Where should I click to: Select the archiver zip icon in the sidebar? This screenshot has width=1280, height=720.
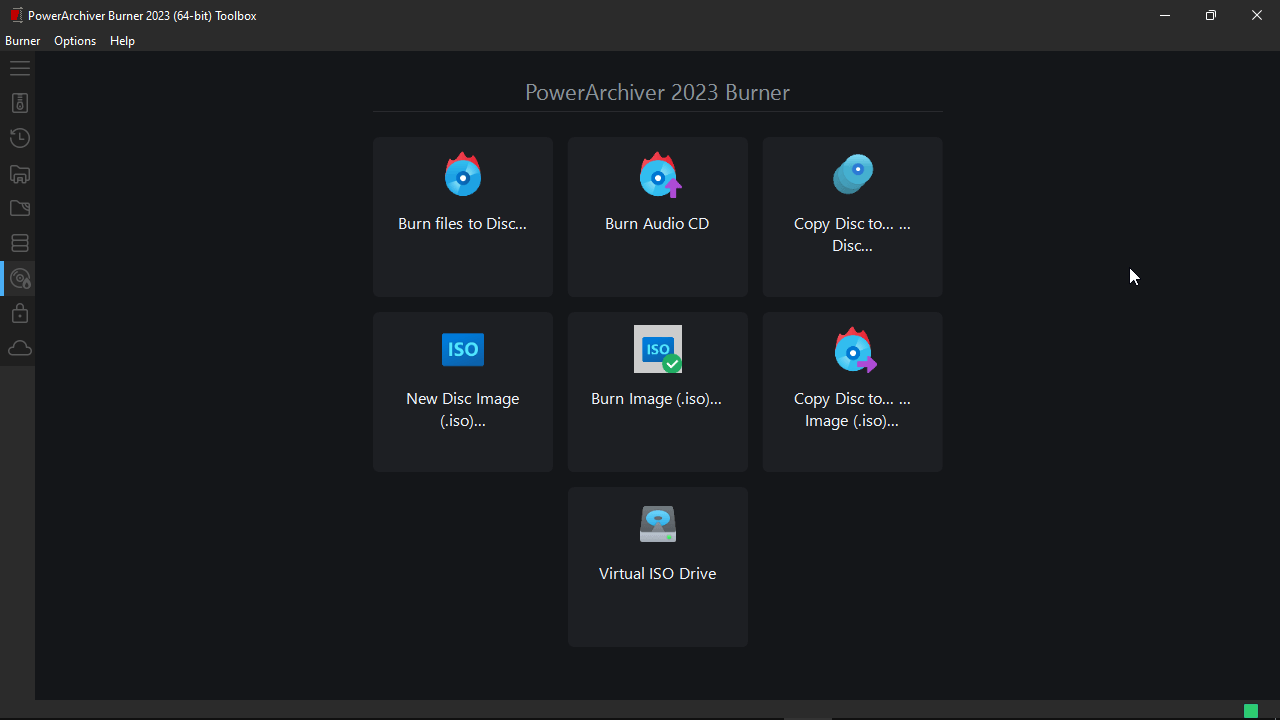[19, 103]
